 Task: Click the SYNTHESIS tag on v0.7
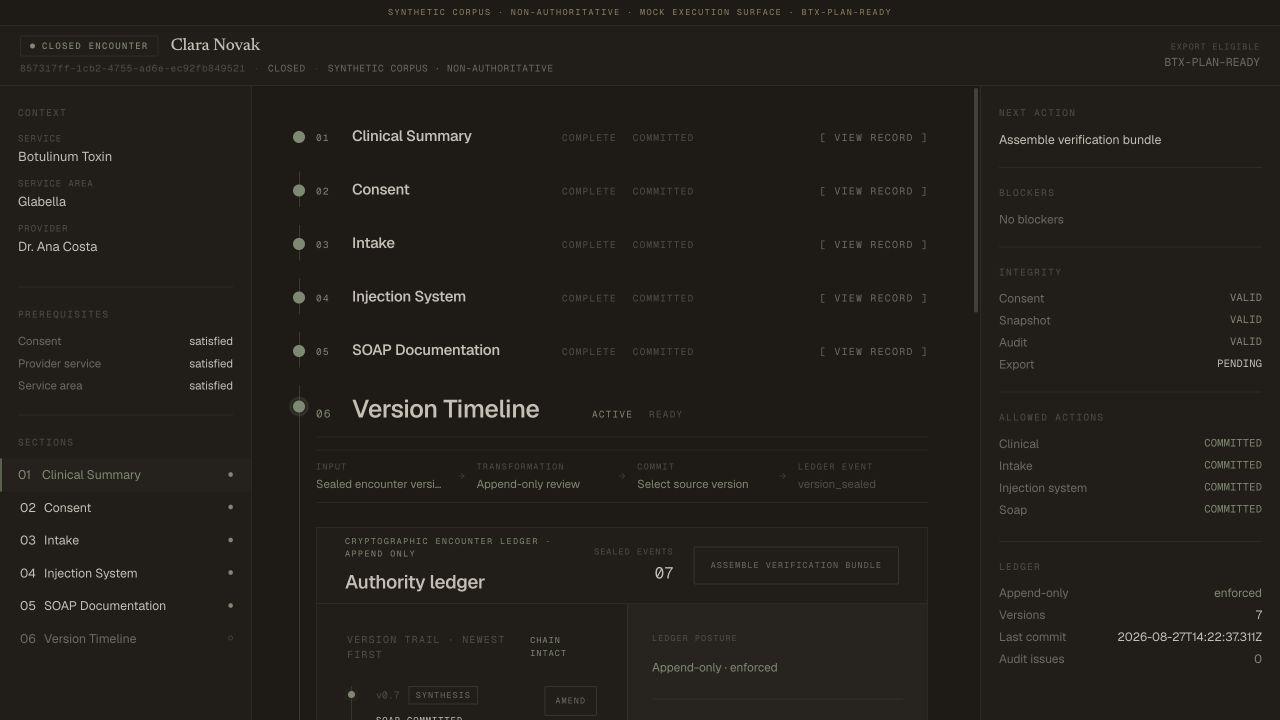(443, 695)
